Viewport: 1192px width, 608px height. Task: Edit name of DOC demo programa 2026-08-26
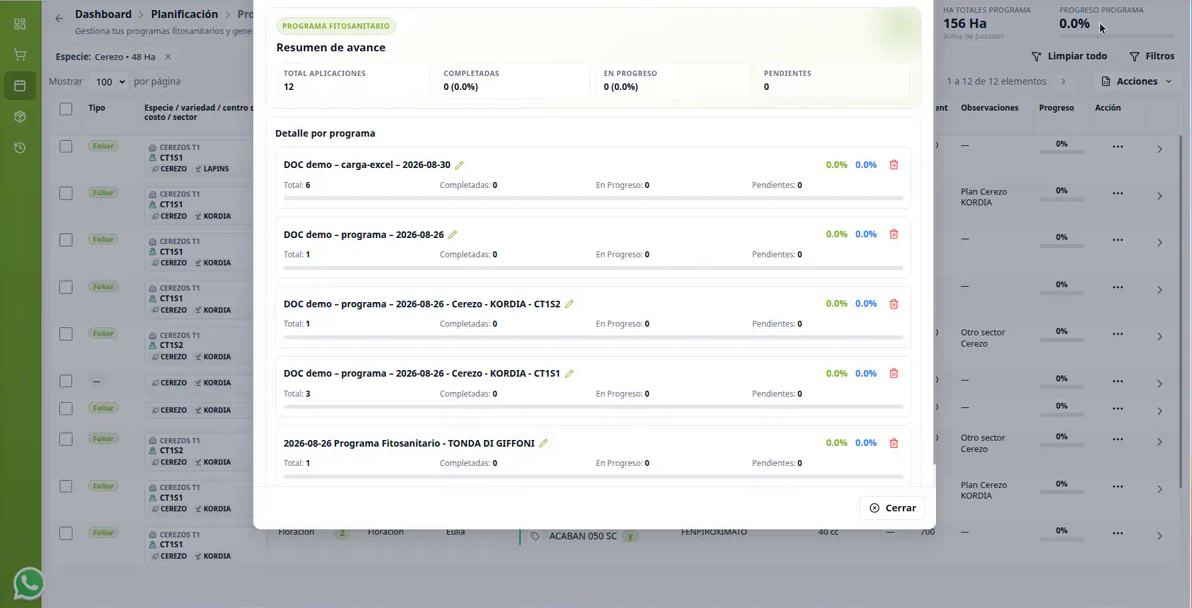pos(453,235)
